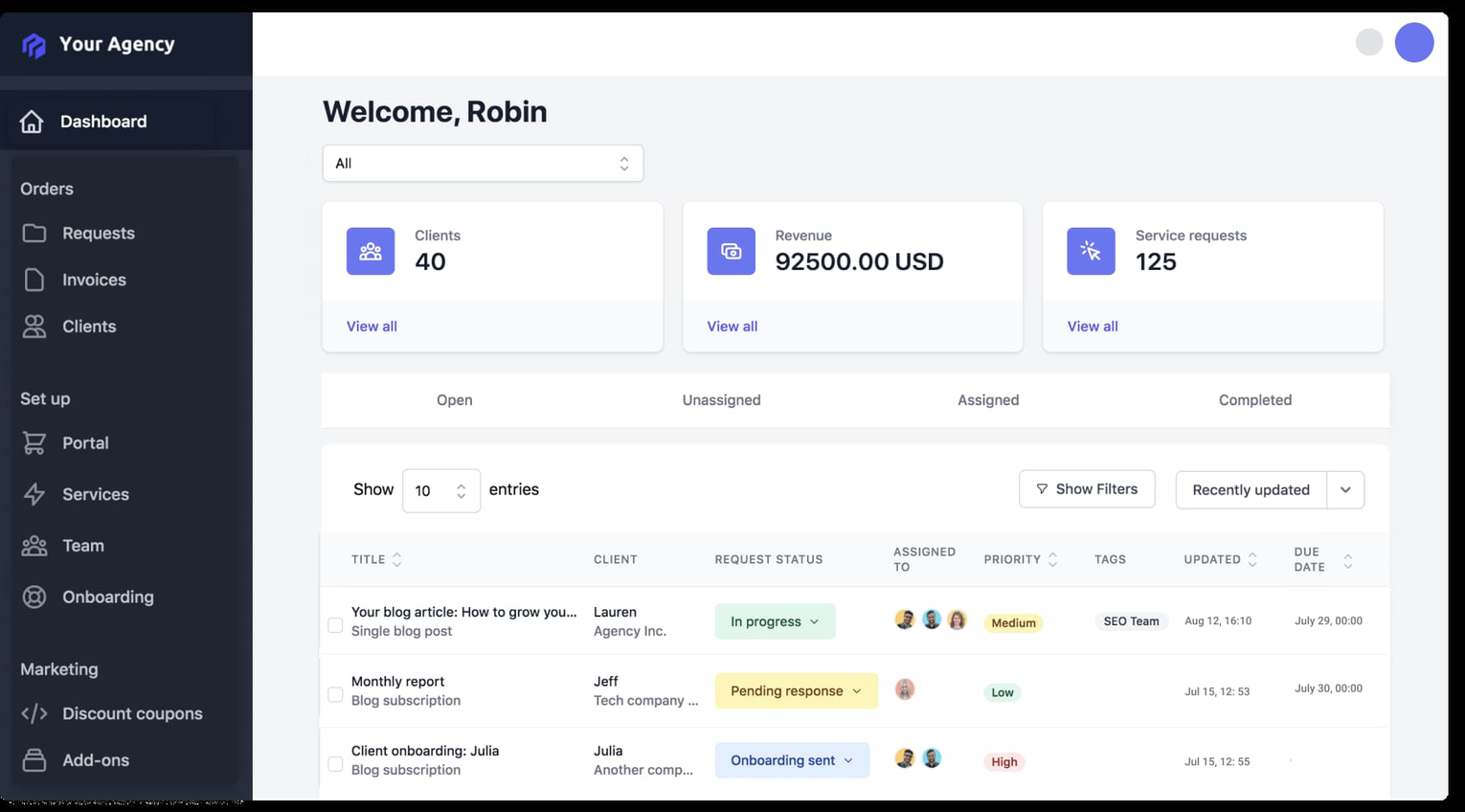Screen dimensions: 1465x812
Task: Click the Your Agency logo
Action: pos(34,45)
